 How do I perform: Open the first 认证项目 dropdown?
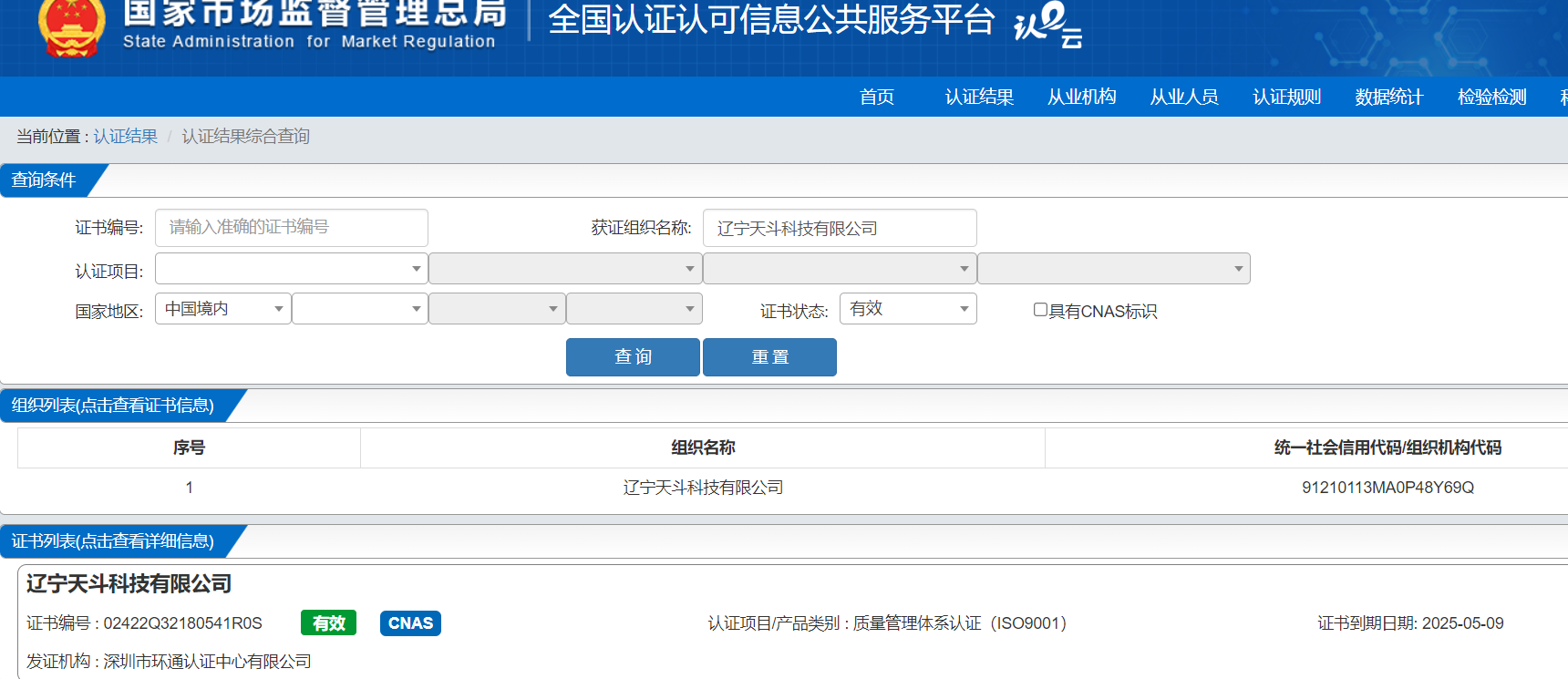point(292,269)
